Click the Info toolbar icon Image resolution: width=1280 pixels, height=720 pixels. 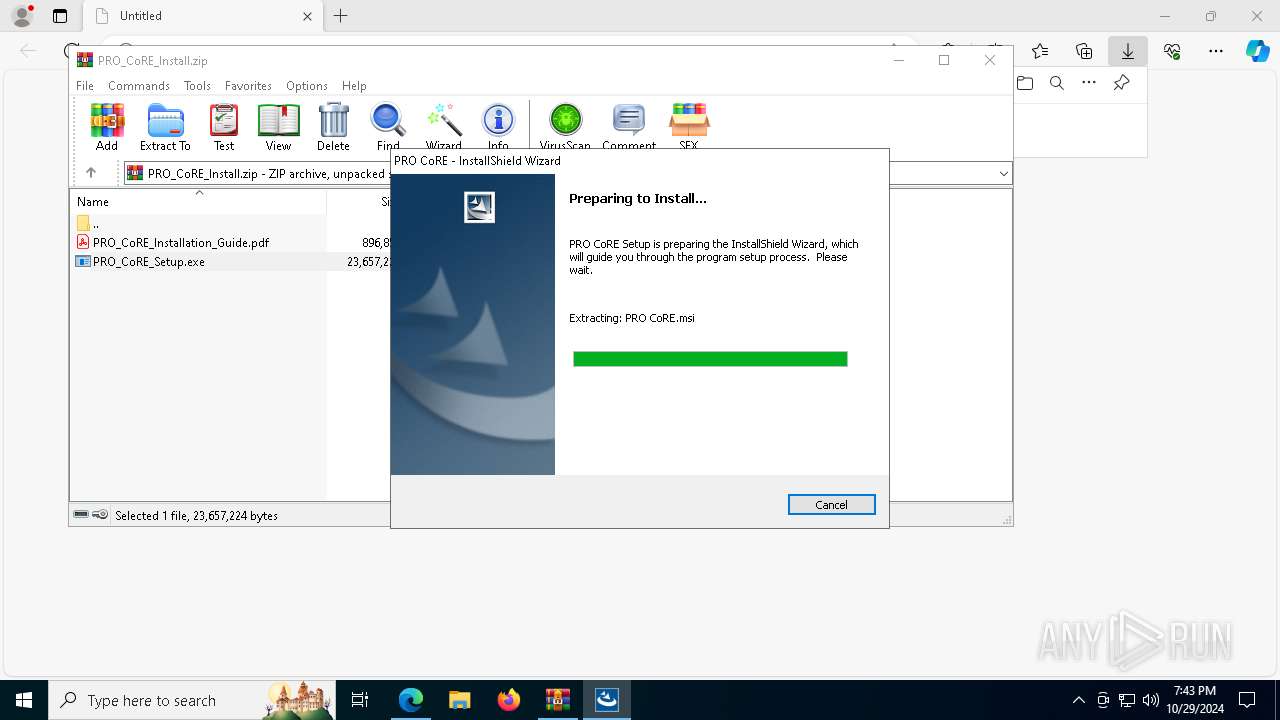tap(498, 127)
